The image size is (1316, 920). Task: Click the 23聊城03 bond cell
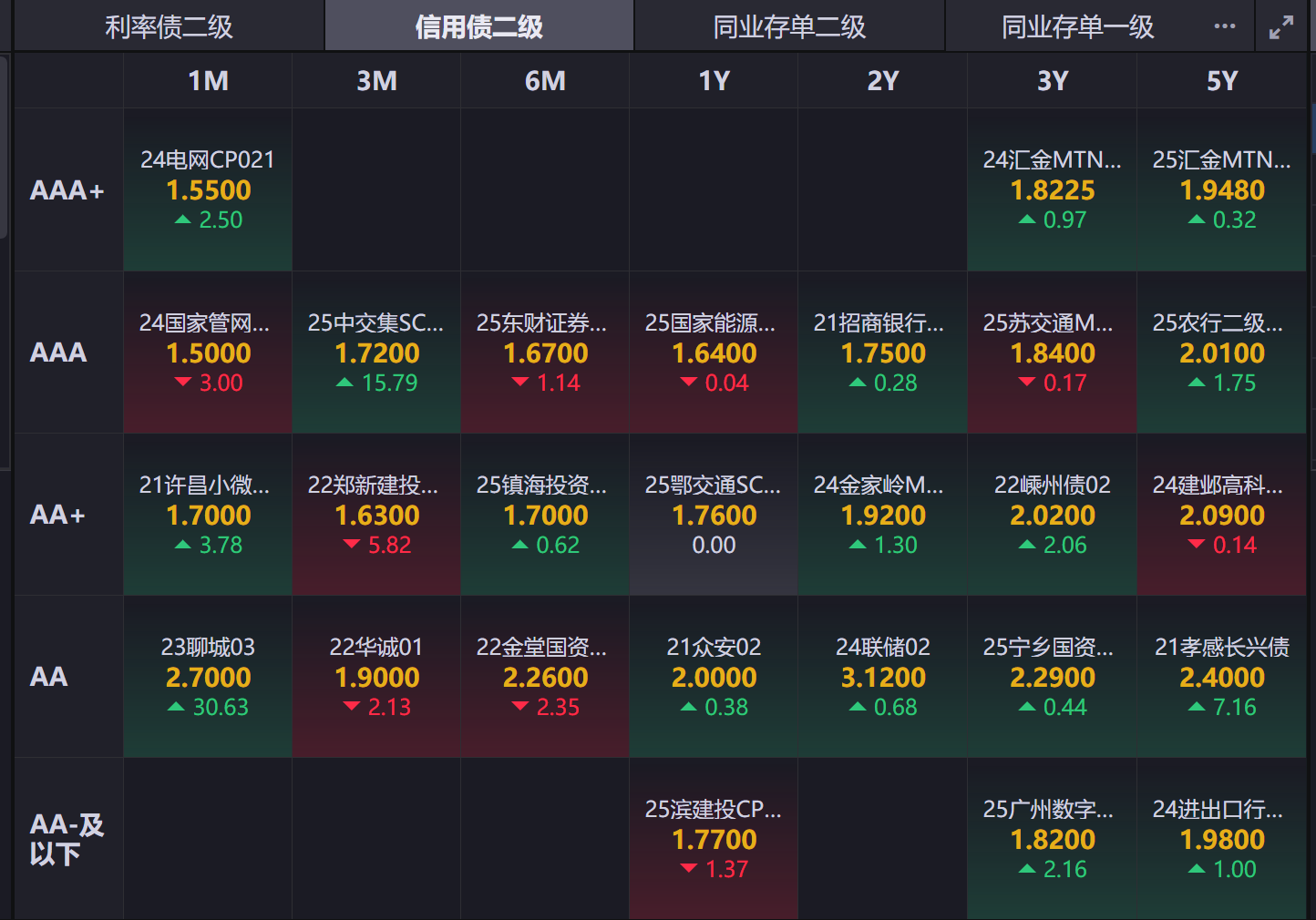point(208,677)
